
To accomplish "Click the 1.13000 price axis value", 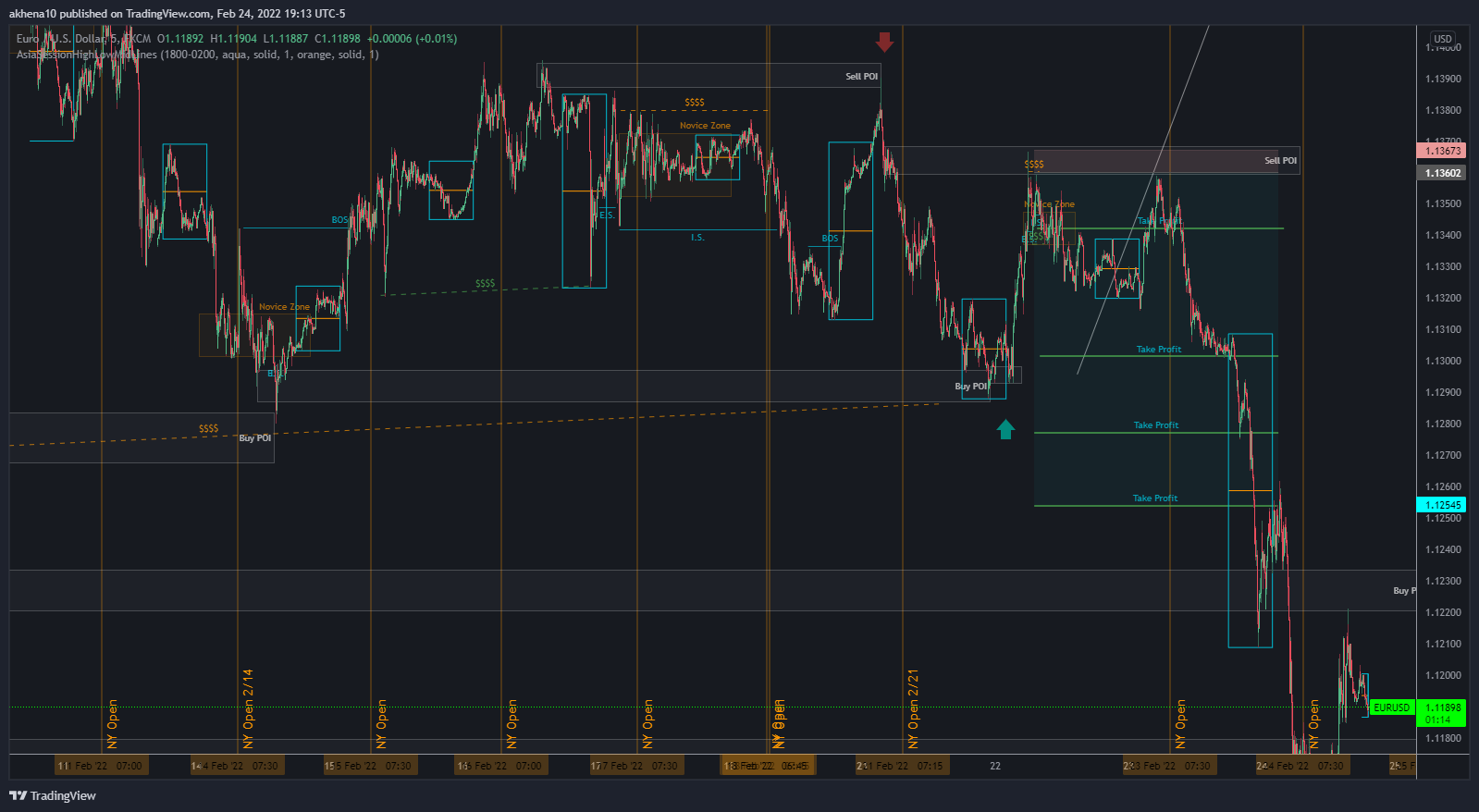I will click(x=1443, y=361).
